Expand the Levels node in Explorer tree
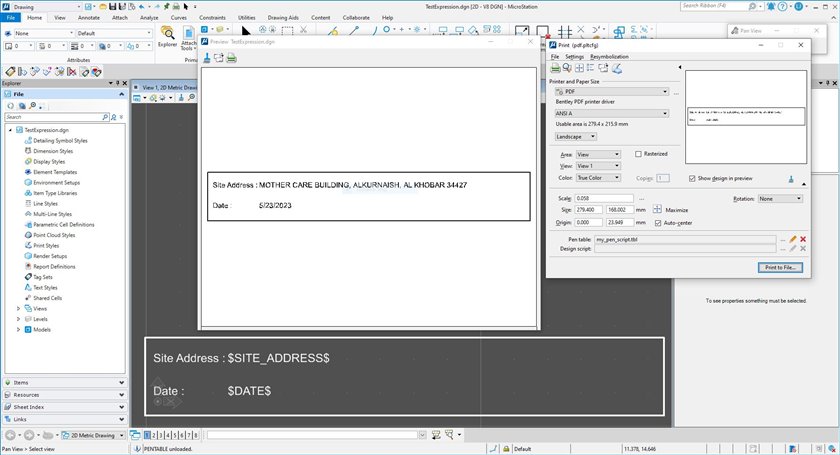Viewport: 840px width, 455px height. (x=18, y=319)
